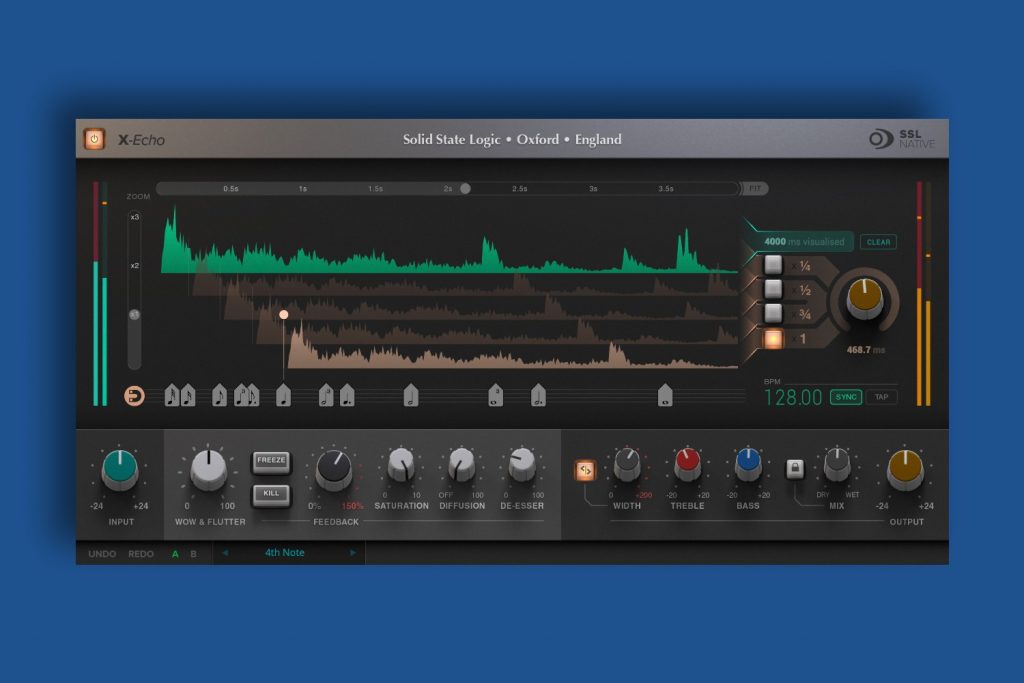Click the delay time dot on waveform
This screenshot has width=1024, height=683.
coord(283,315)
